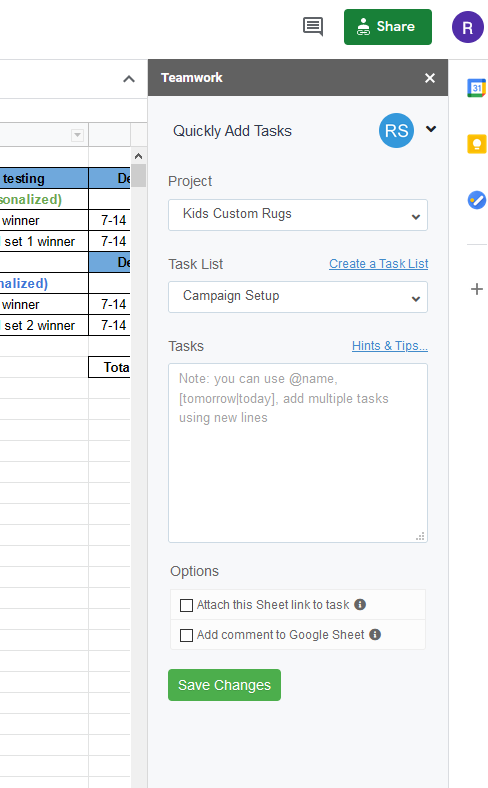Open Google Tasks side panel icon
Image resolution: width=488 pixels, height=788 pixels.
[x=476, y=200]
